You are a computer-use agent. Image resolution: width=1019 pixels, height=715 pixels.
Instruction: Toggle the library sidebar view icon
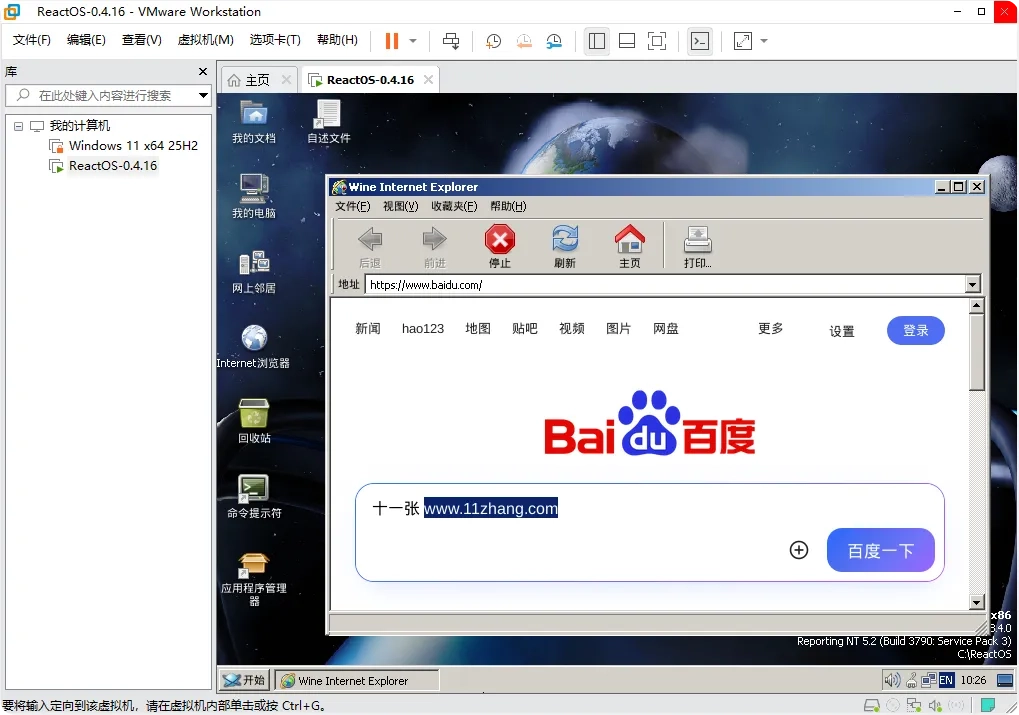click(x=597, y=41)
